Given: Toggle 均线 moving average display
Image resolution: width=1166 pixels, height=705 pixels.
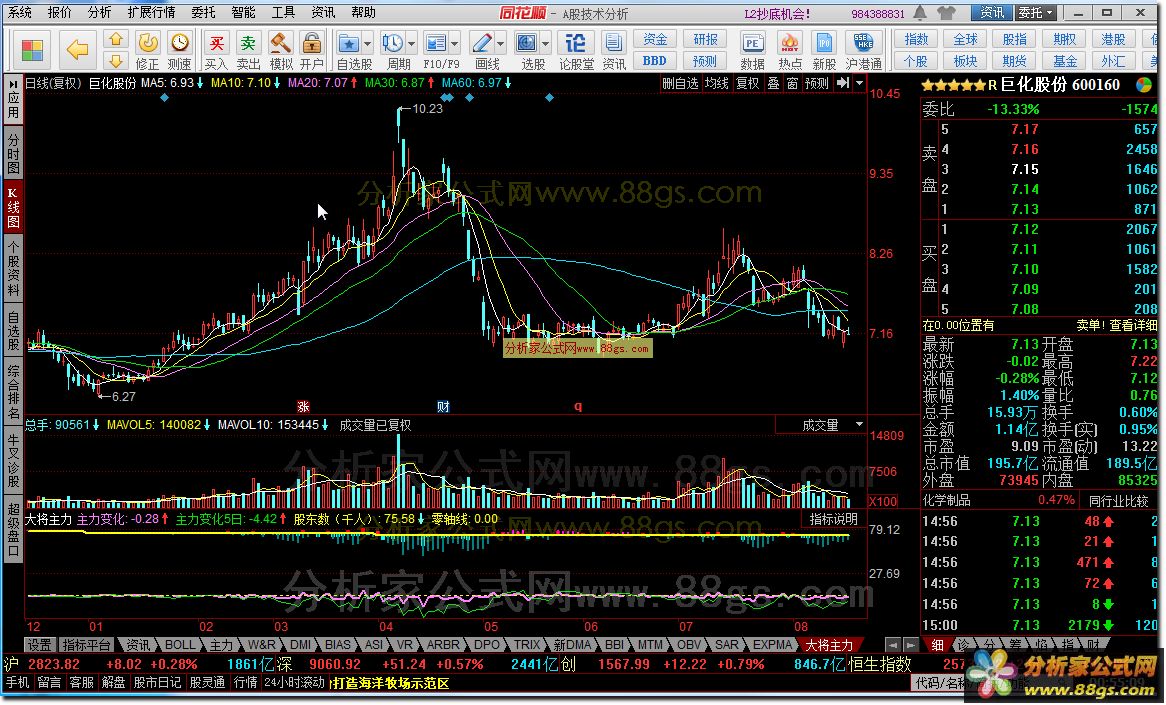Looking at the screenshot, I should (717, 83).
